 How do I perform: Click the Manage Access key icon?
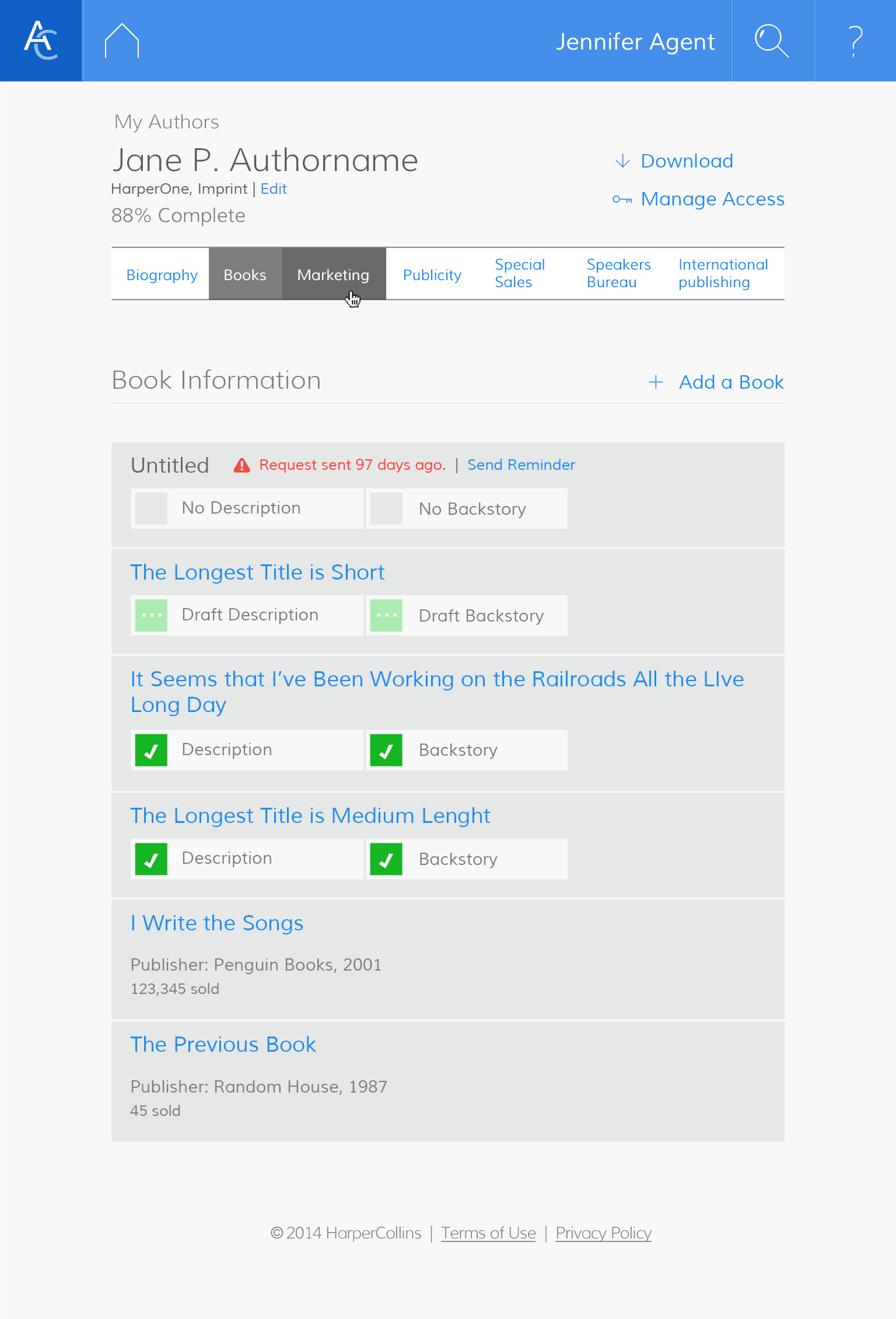pos(622,200)
